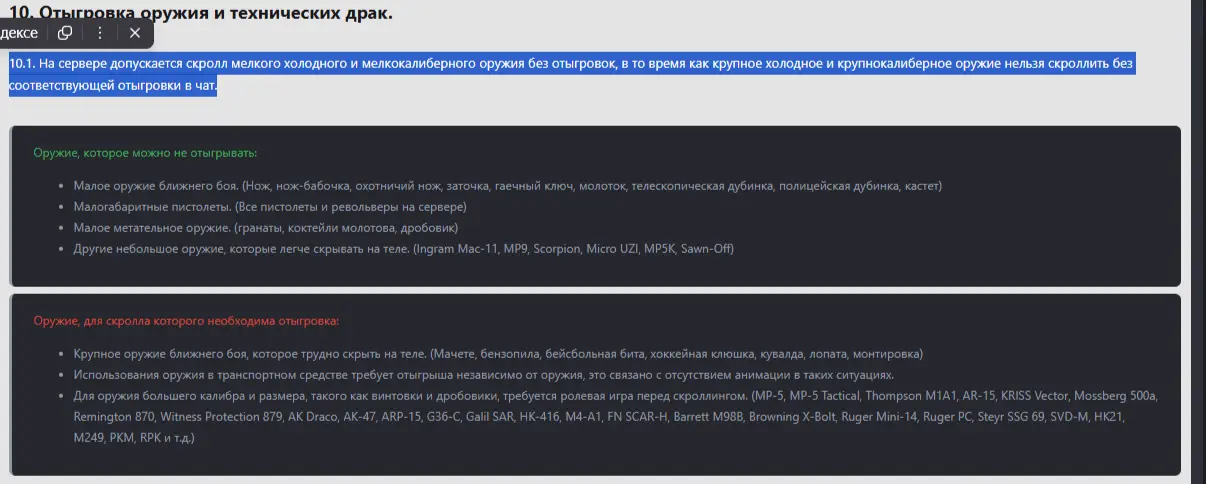Click the "Крупное оружие ближнего боя" bullet
1206x484 pixels.
[497, 354]
